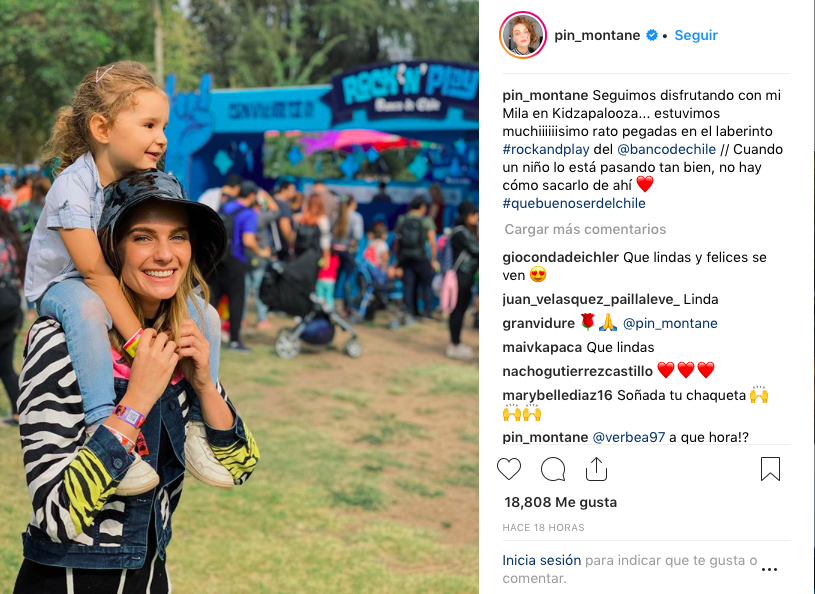815x594 pixels.
Task: Share the post via share icon
Action: 596,469
